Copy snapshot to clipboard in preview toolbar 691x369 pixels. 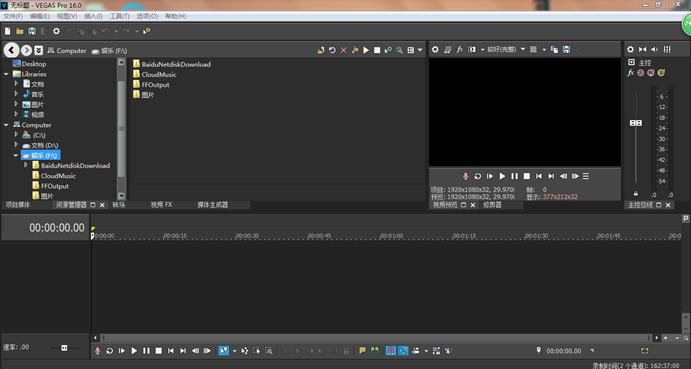click(554, 49)
